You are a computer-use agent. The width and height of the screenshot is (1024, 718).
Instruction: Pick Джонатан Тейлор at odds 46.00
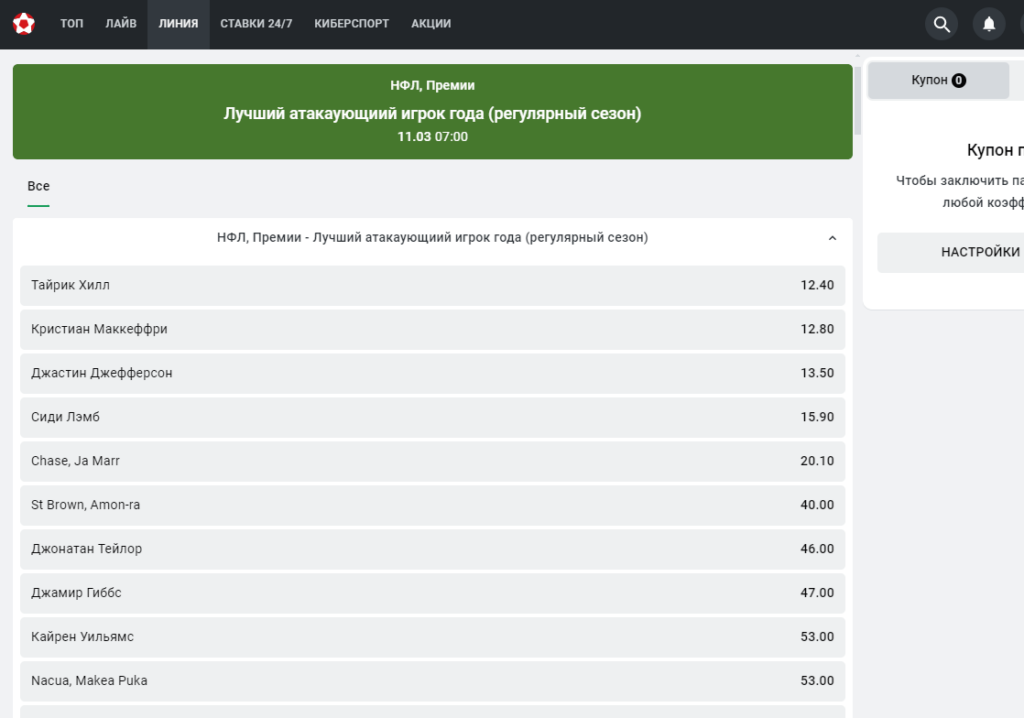[432, 549]
